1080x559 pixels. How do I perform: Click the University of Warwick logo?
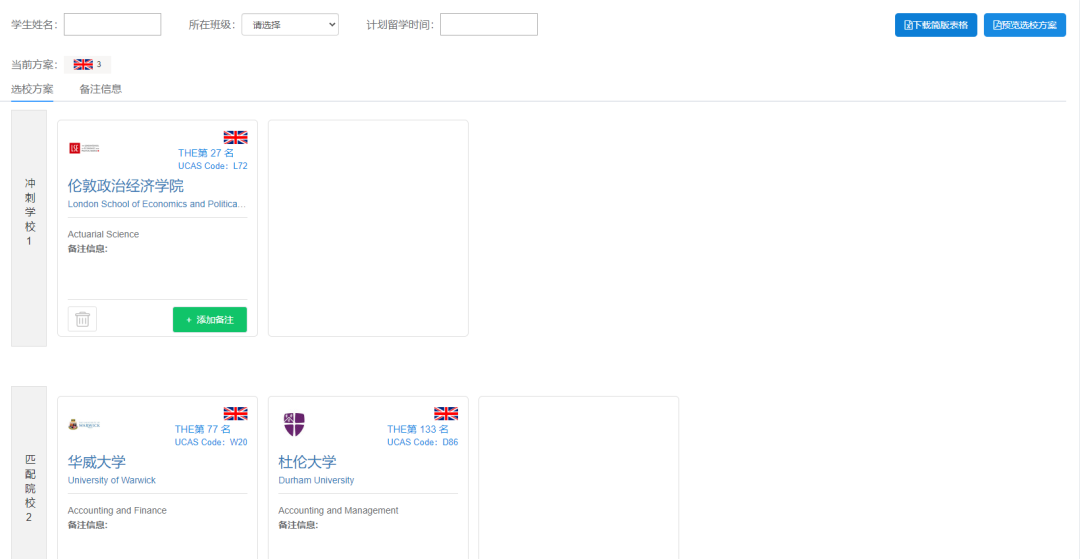tap(84, 424)
